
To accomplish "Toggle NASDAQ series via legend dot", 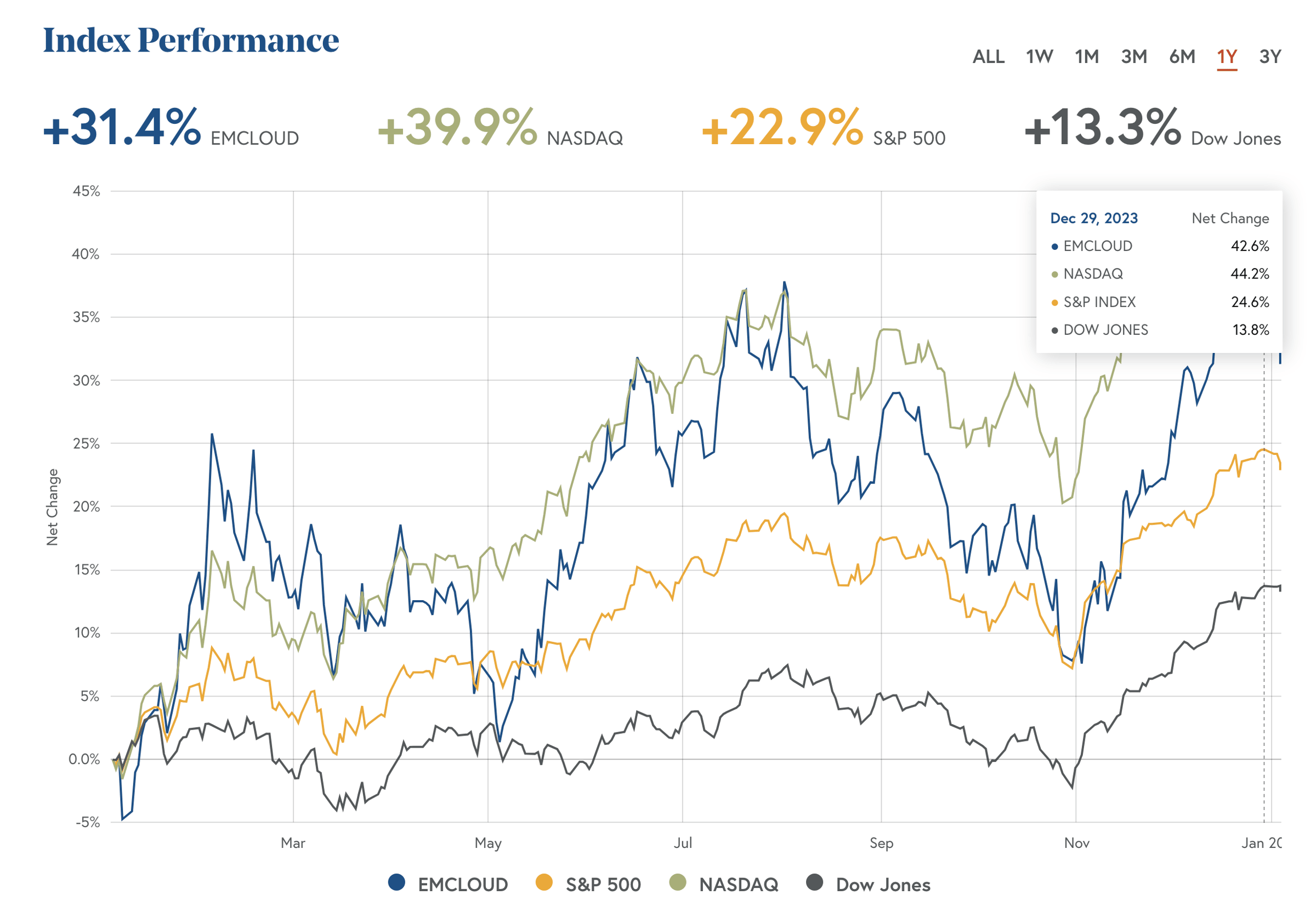I will pos(677,882).
